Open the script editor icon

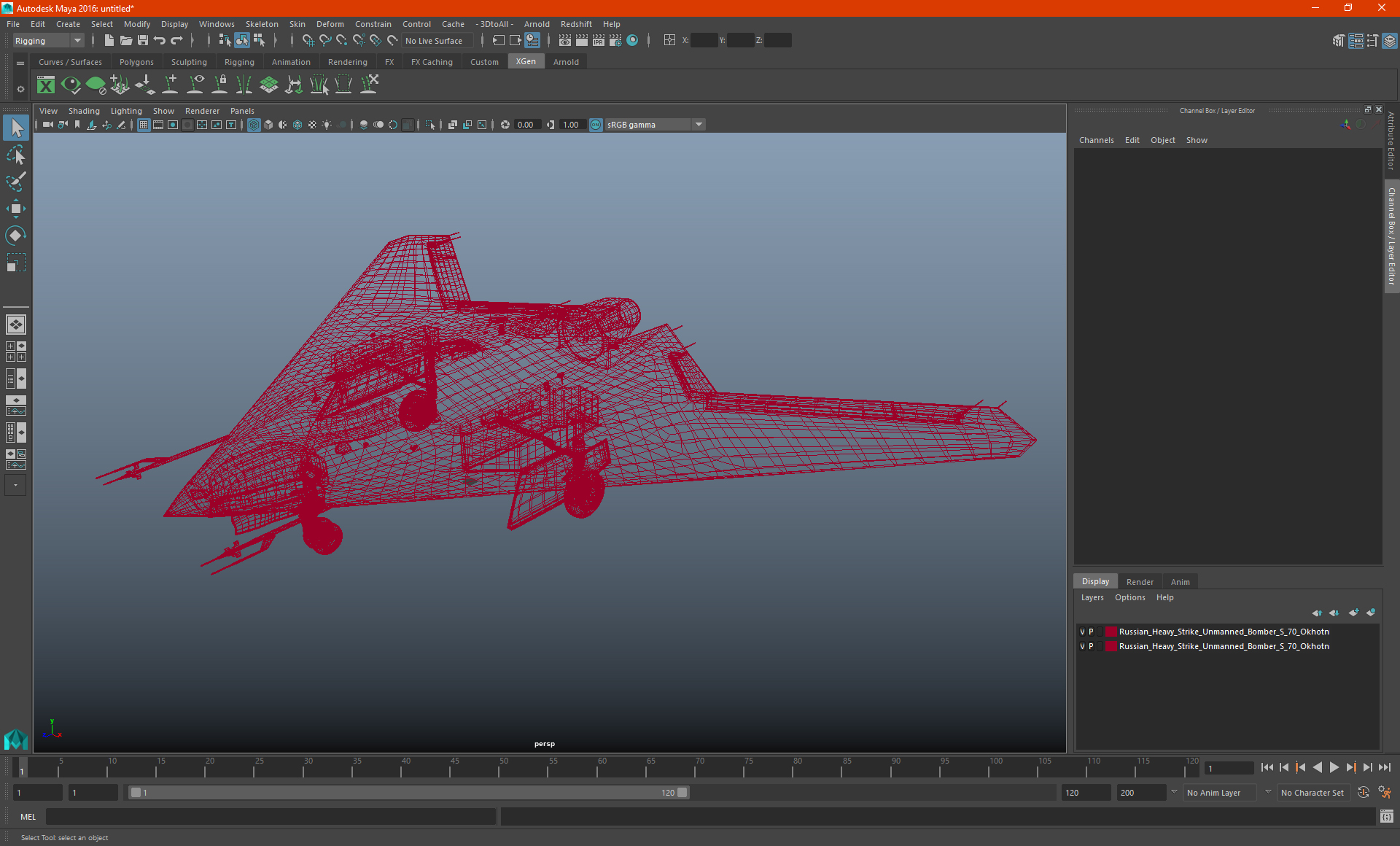pos(1387,817)
